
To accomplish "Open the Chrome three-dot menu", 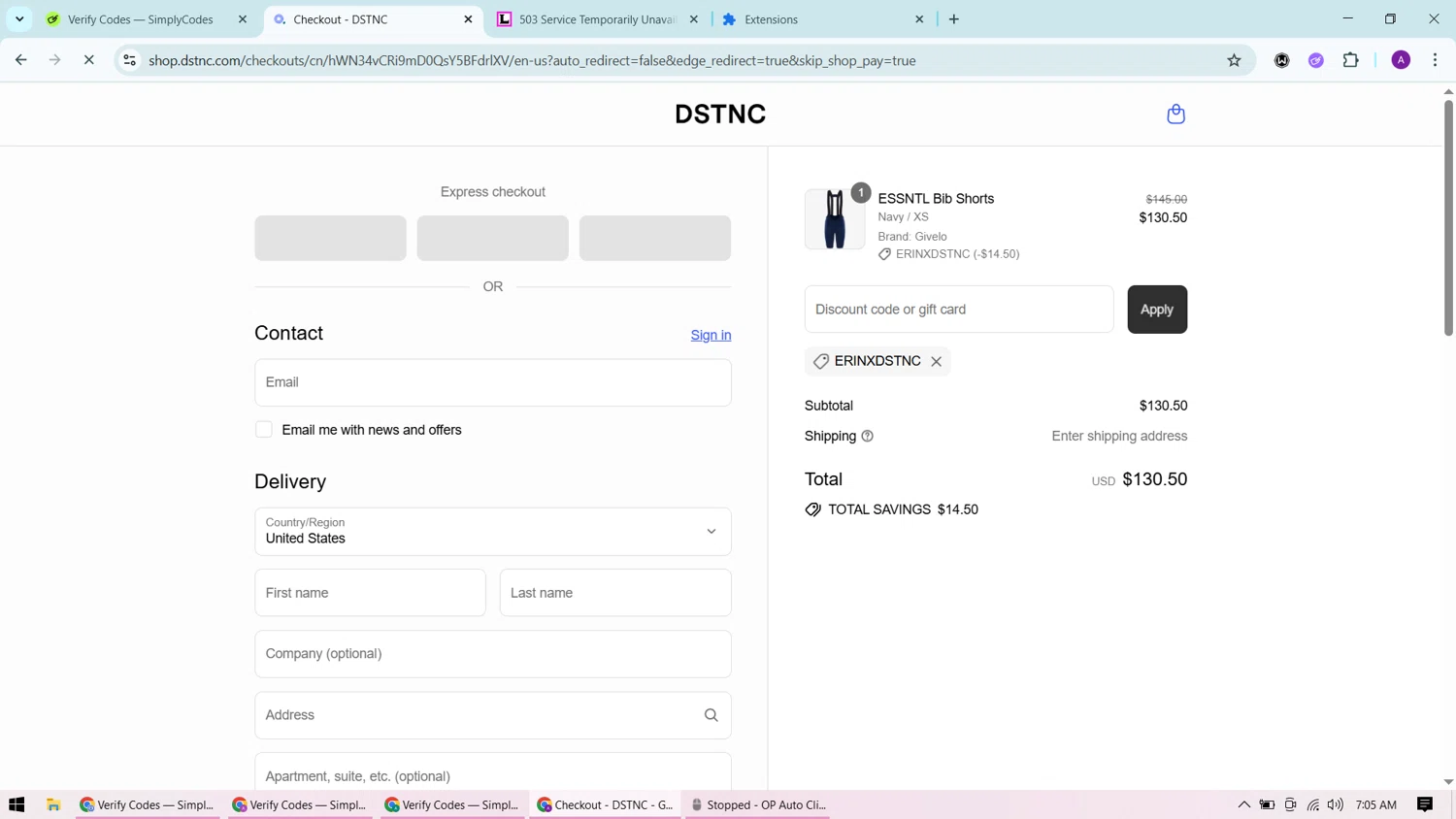I will (1435, 60).
